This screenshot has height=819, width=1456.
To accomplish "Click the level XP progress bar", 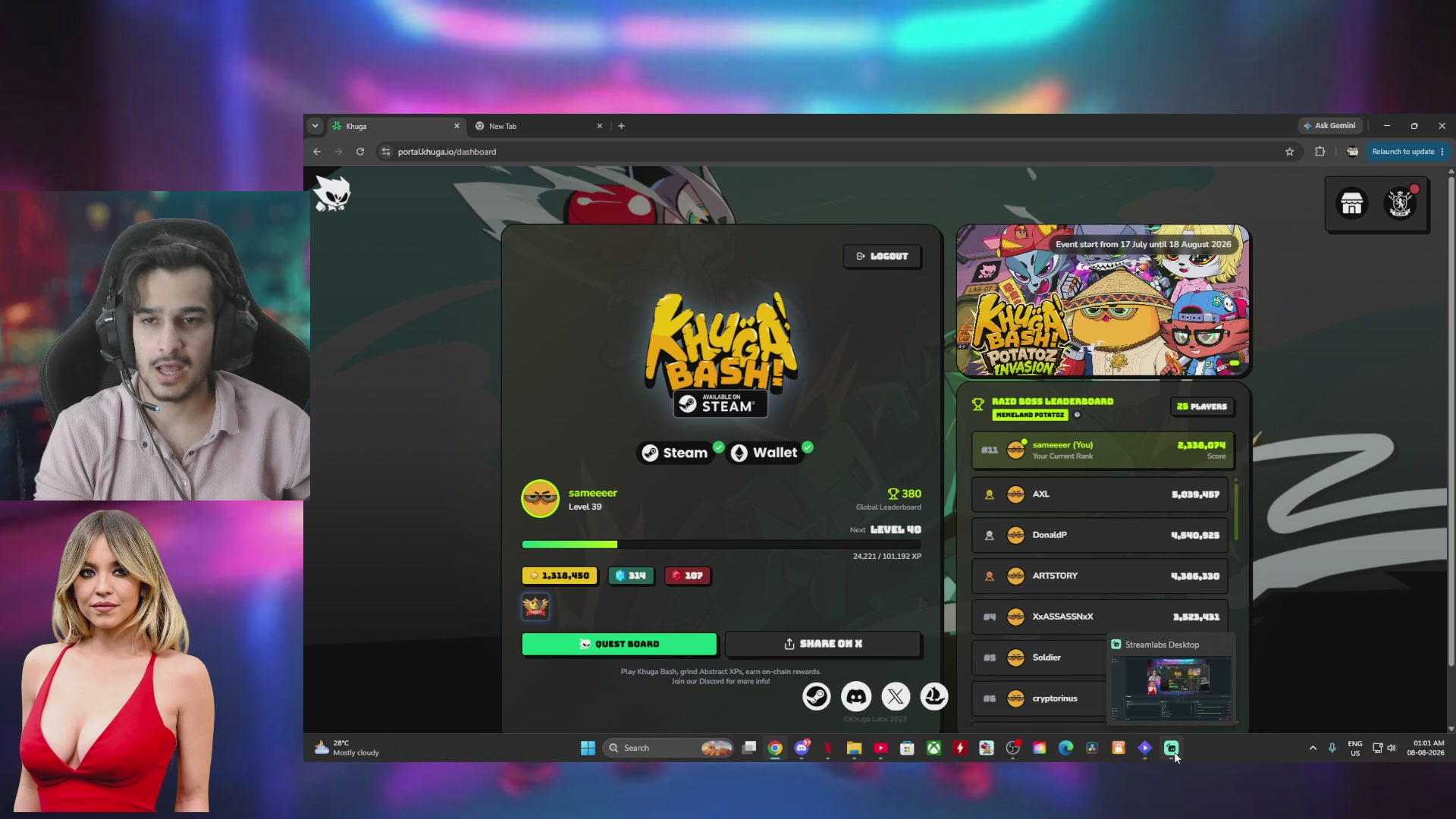I will point(721,544).
